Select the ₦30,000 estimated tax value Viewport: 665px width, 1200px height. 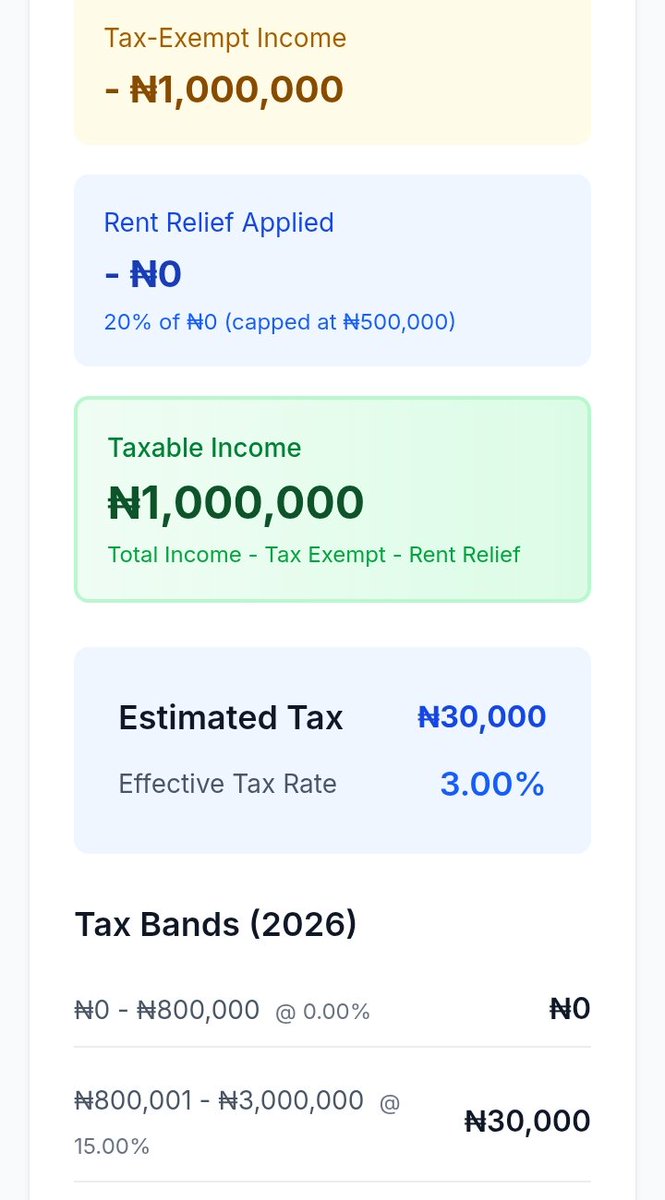click(x=482, y=717)
